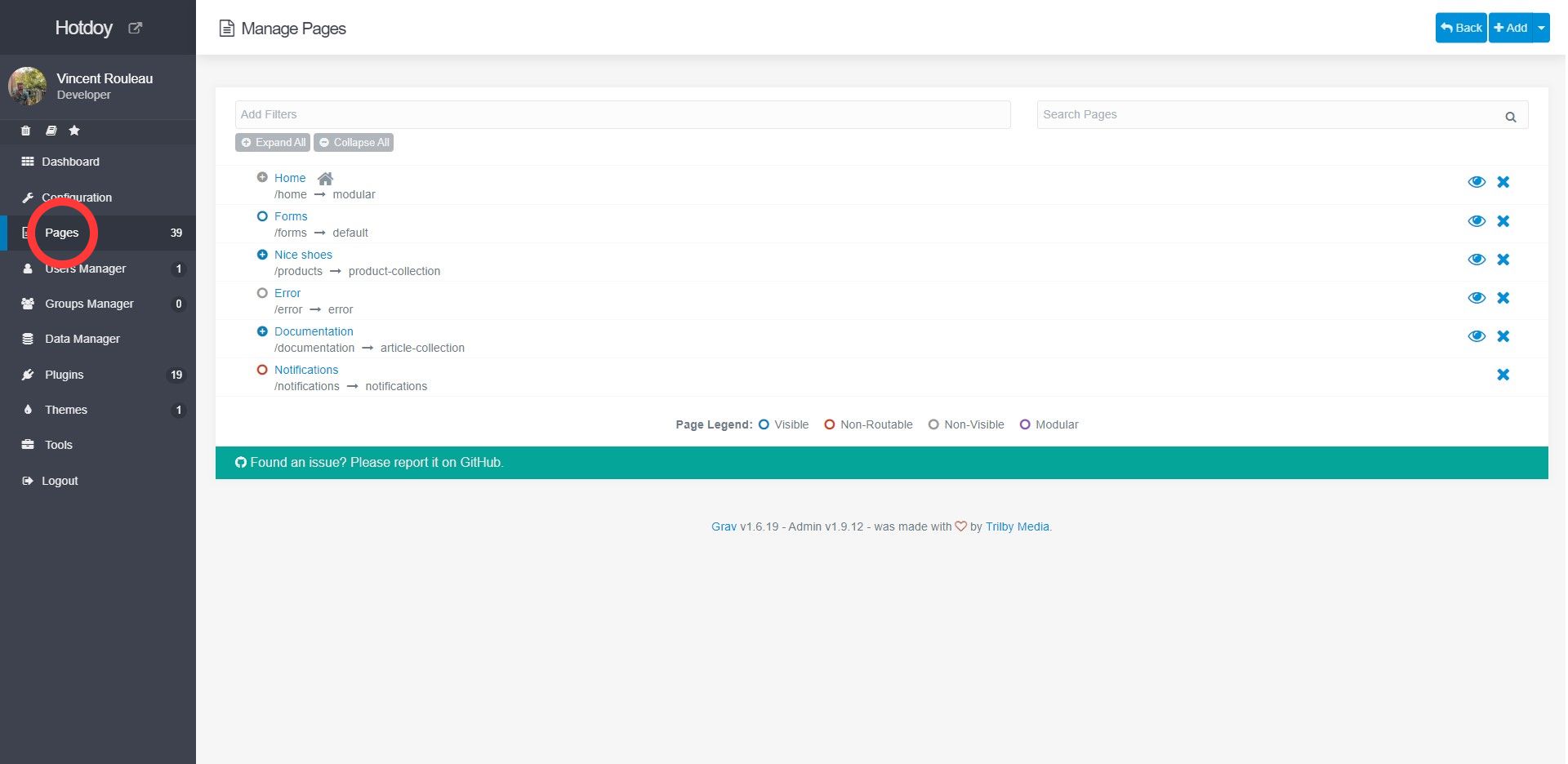The height and width of the screenshot is (764, 1568).
Task: Expand the Home page tree node
Action: (262, 177)
